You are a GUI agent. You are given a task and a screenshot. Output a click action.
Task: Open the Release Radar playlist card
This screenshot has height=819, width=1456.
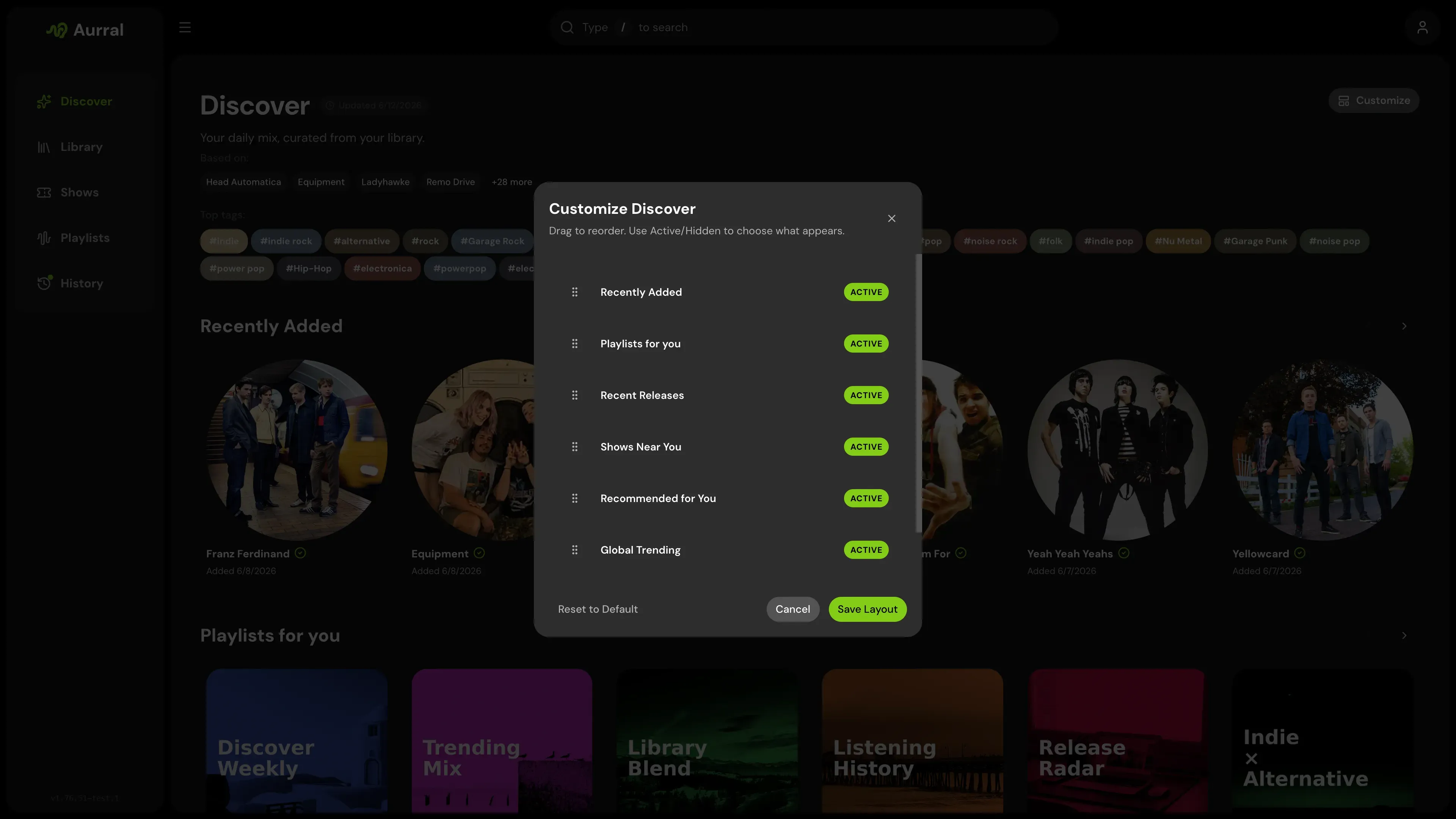[1117, 741]
